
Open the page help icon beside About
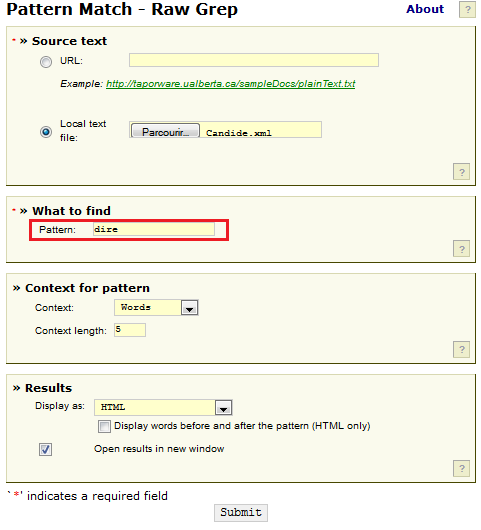click(467, 9)
